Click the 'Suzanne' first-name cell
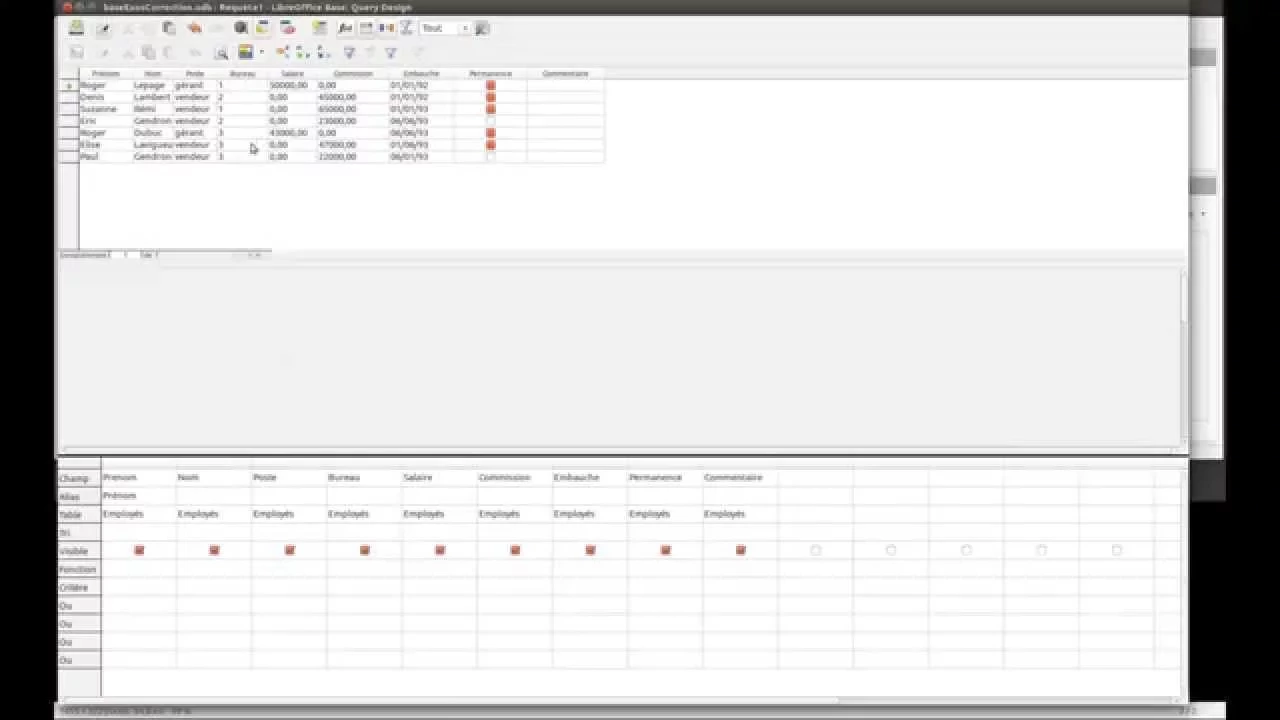 tap(105, 109)
